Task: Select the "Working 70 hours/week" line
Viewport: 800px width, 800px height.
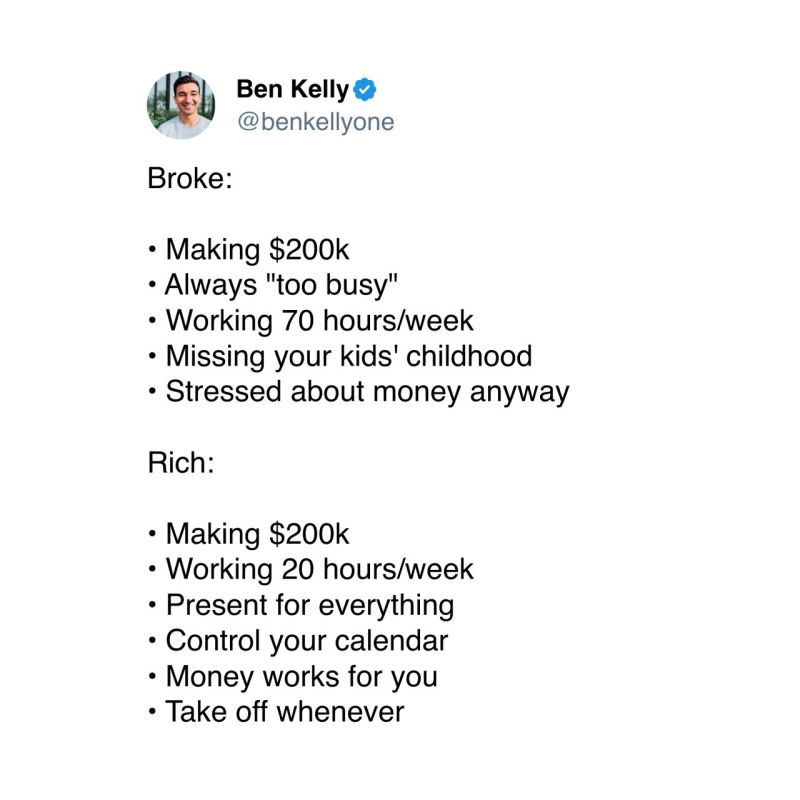Action: point(319,321)
